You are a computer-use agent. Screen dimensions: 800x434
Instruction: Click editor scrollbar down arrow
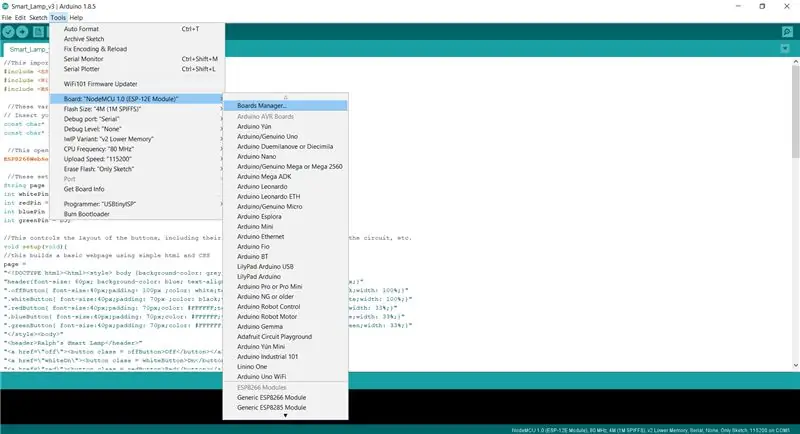pyautogui.click(x=795, y=366)
